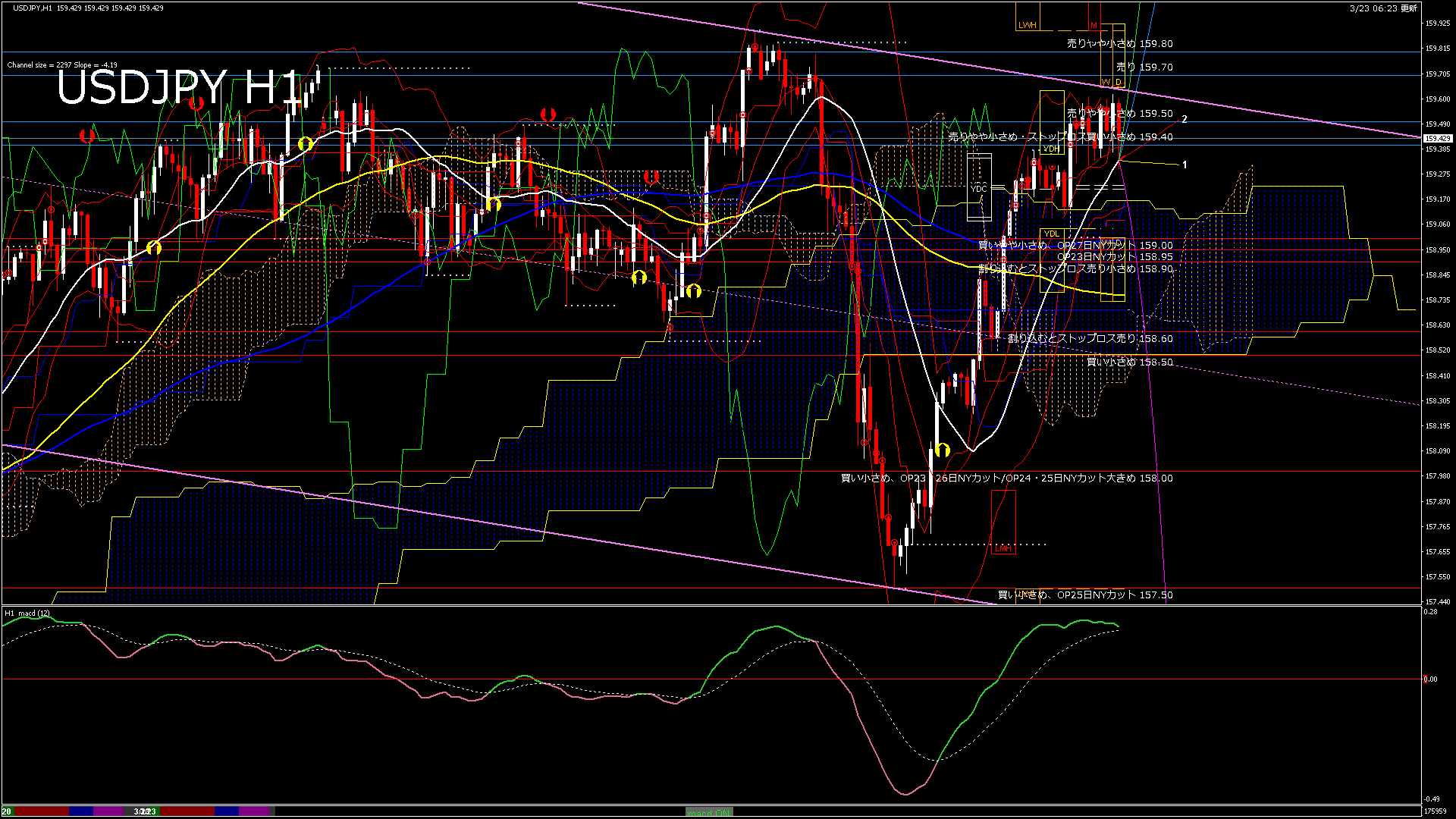The width and height of the screenshot is (1456, 819).
Task: Select forecast line label number 2
Action: click(1185, 119)
